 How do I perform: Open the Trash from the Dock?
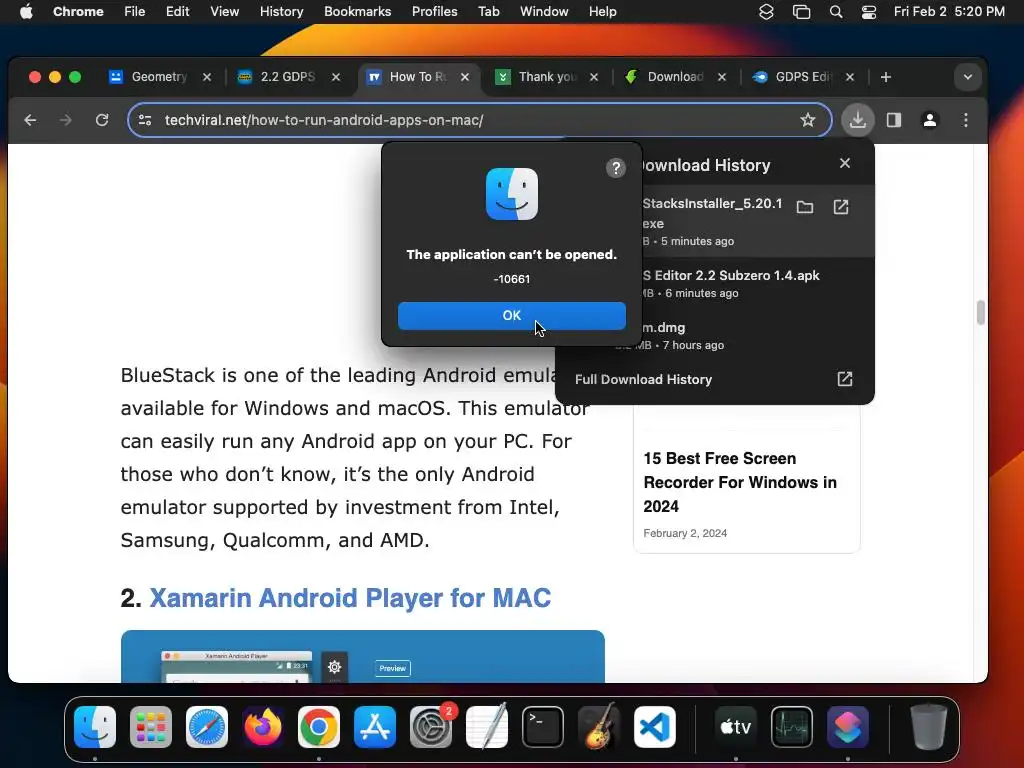[928, 726]
